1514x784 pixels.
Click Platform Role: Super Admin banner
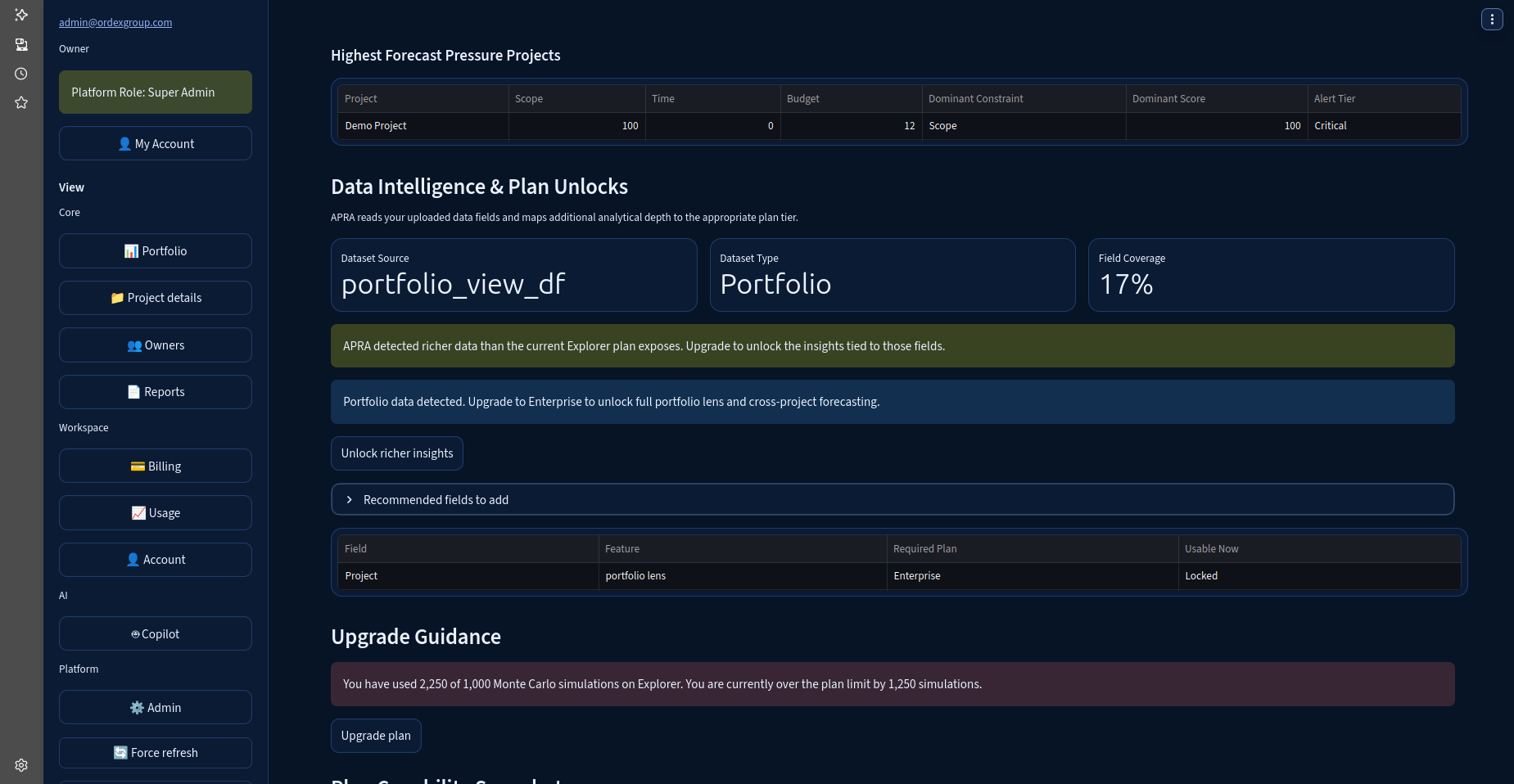click(156, 92)
